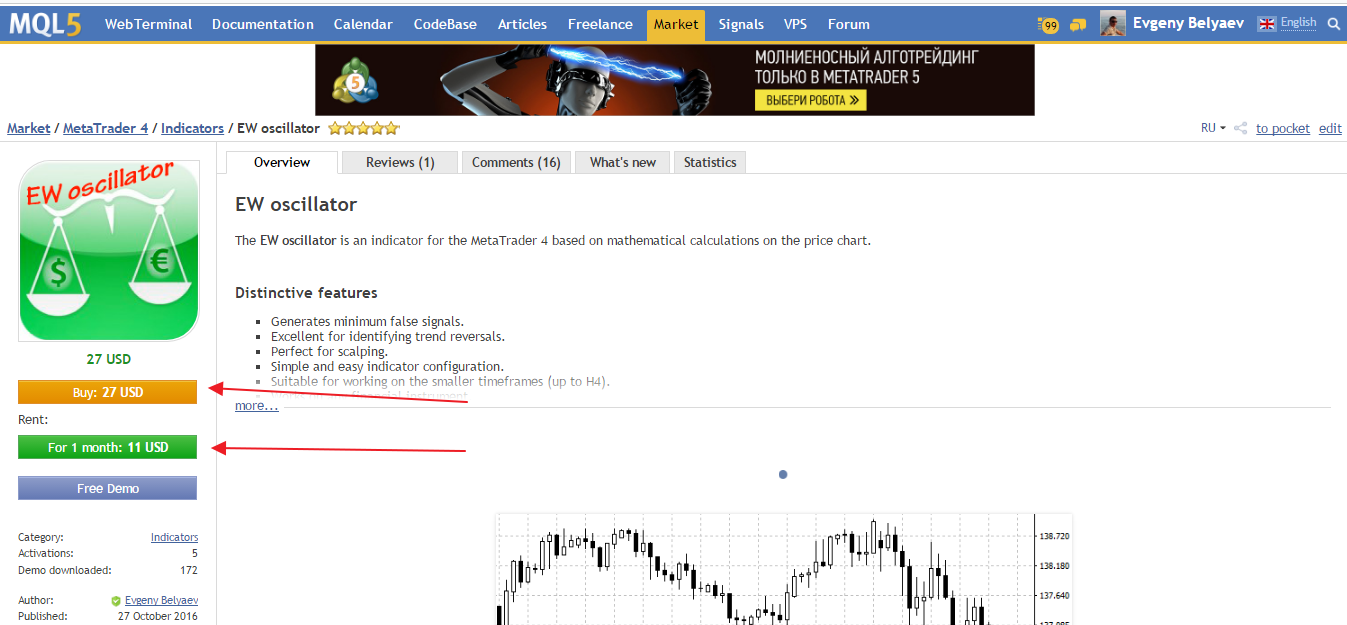Screen dimensions: 1347x625
Task: Open Documentation menu item
Action: point(263,24)
